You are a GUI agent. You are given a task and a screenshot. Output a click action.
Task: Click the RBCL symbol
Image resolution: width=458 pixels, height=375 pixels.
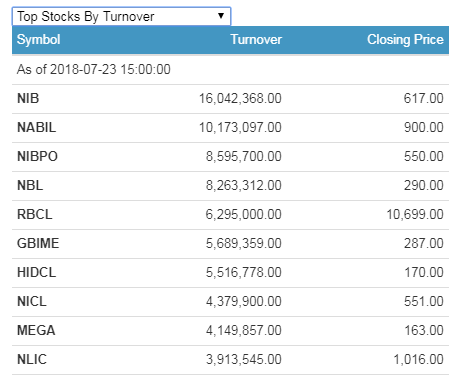35,214
